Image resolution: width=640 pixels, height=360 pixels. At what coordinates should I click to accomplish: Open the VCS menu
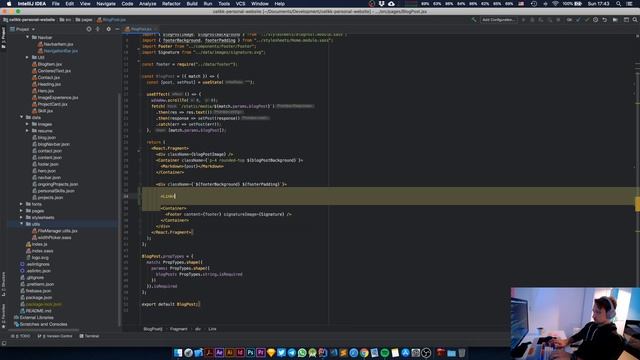pos(240,4)
